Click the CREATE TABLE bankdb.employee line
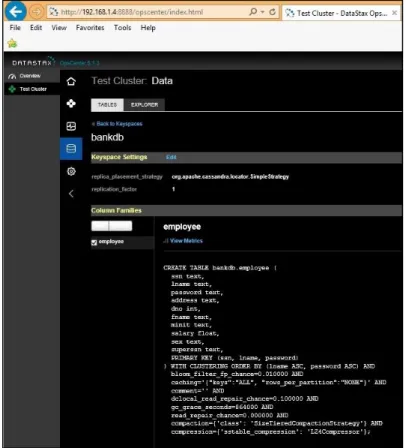406x448 pixels. pos(220,268)
